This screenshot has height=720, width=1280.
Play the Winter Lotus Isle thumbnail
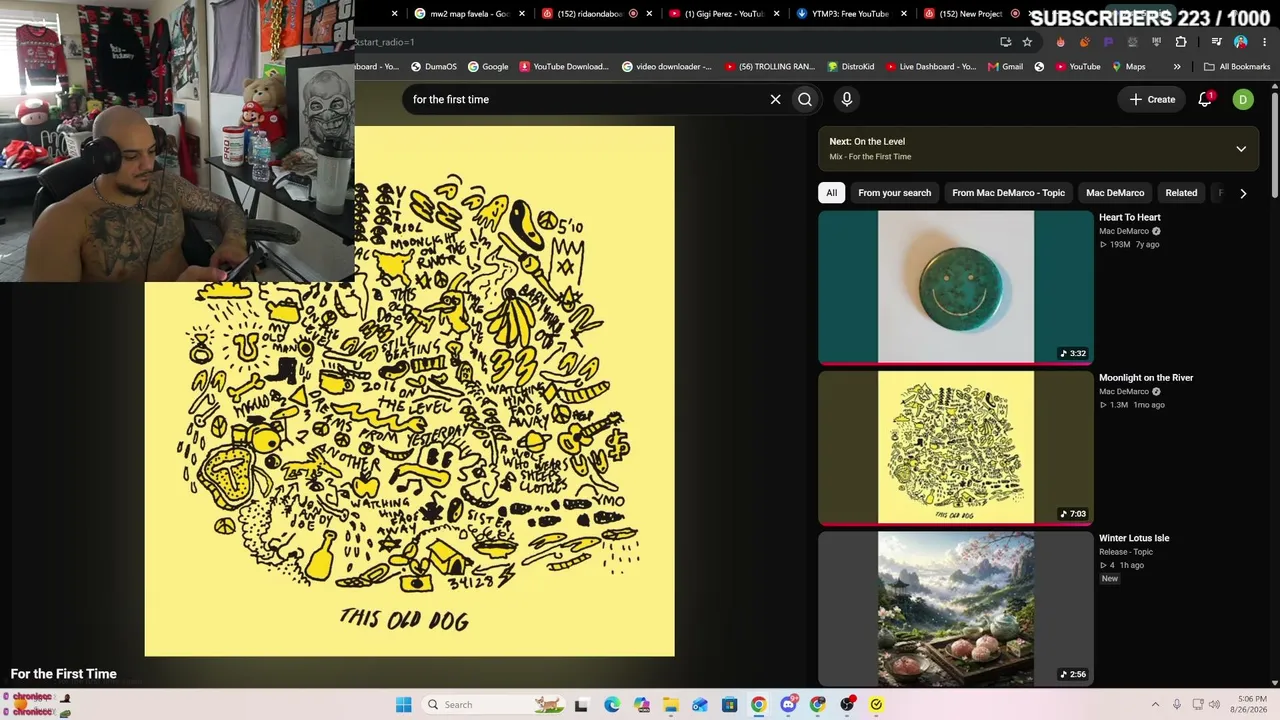[x=956, y=608]
